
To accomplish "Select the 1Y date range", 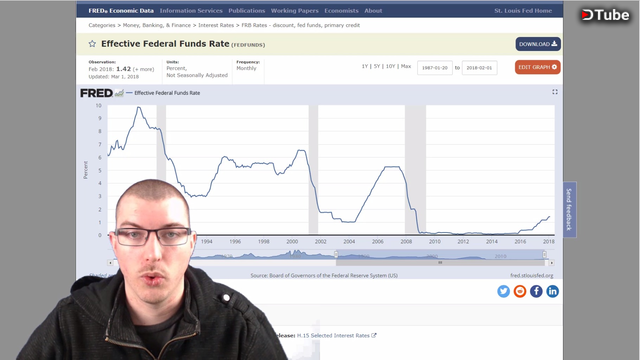I will 365,66.
